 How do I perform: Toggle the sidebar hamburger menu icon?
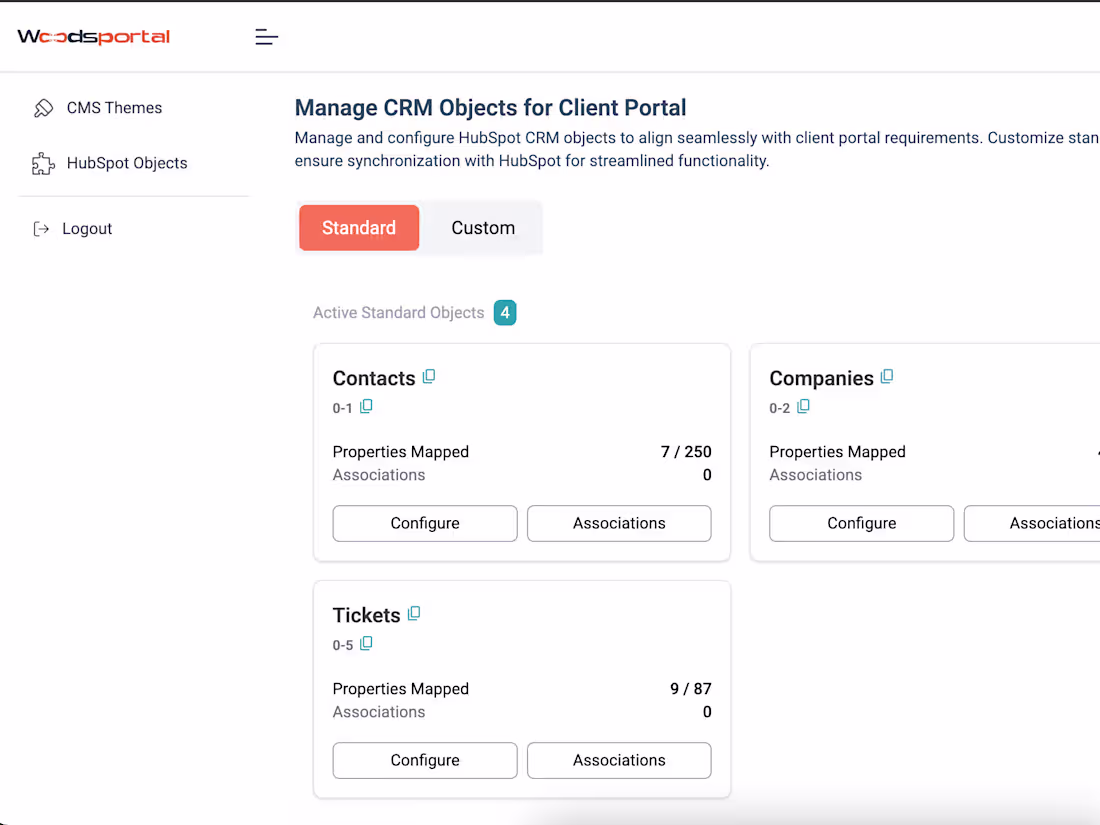pyautogui.click(x=267, y=36)
